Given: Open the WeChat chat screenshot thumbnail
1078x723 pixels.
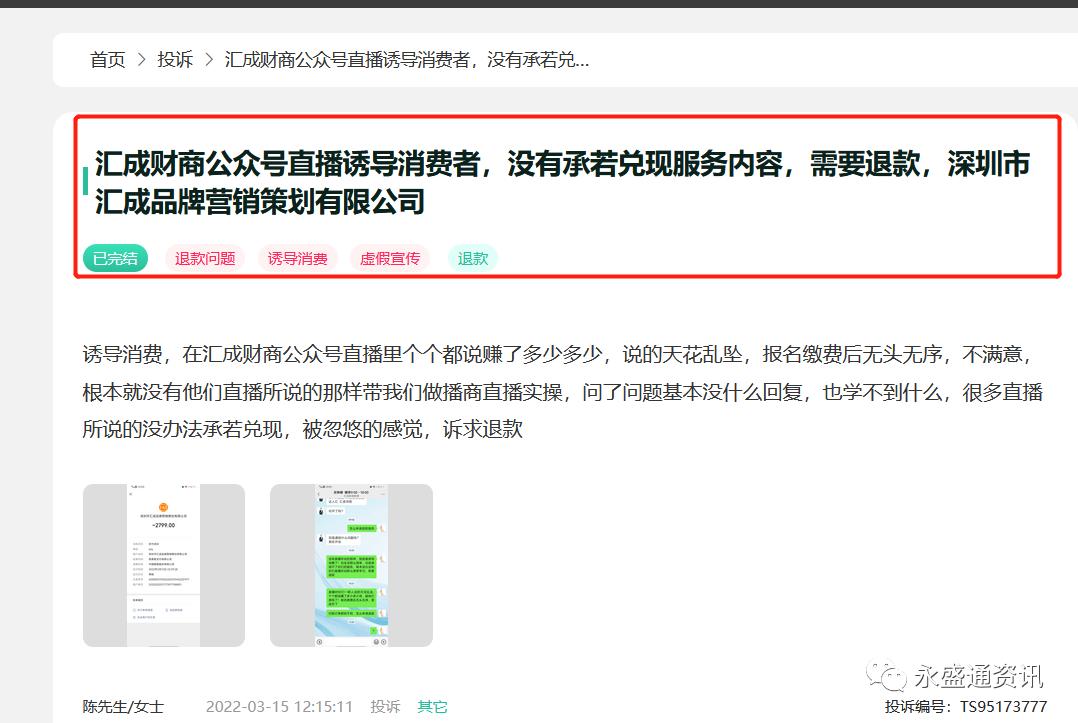Looking at the screenshot, I should 351,565.
